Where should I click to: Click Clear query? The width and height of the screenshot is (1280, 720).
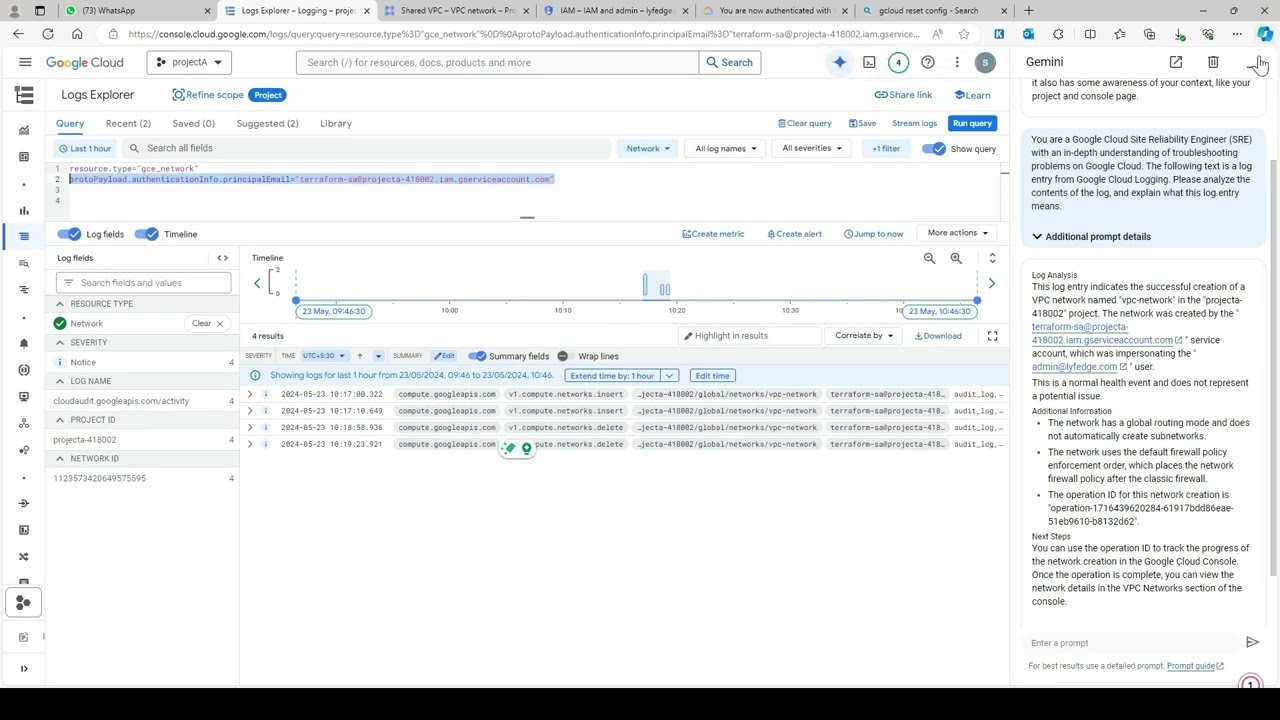(805, 123)
